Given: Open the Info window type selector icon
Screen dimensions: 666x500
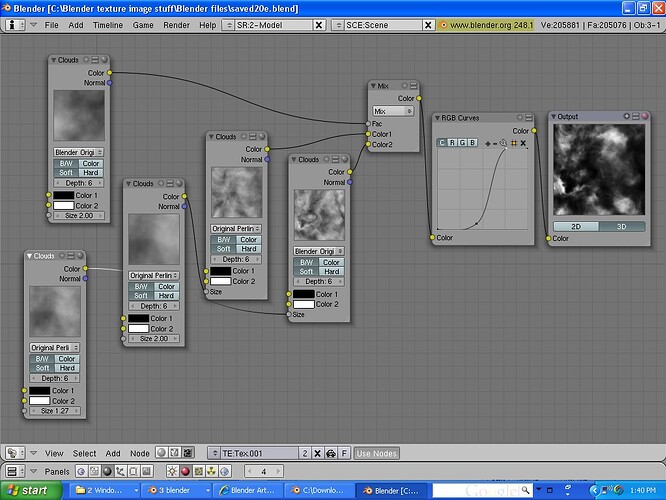Looking at the screenshot, I should pos(15,25).
